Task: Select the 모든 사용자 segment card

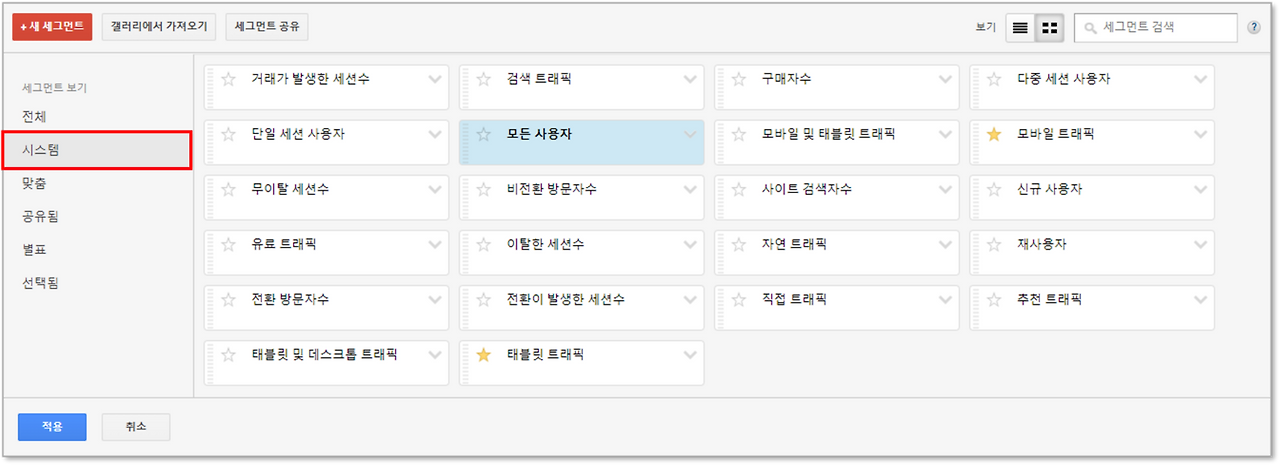Action: [581, 142]
